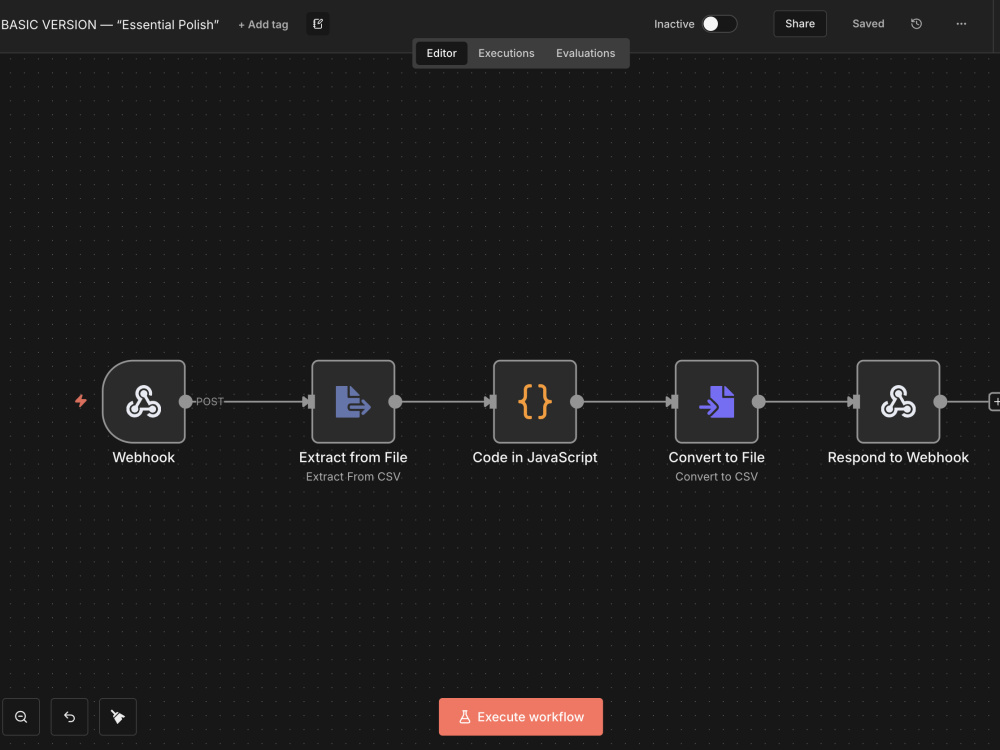Viewport: 1000px width, 750px height.
Task: Switch to the Evaluations tab
Action: point(585,53)
